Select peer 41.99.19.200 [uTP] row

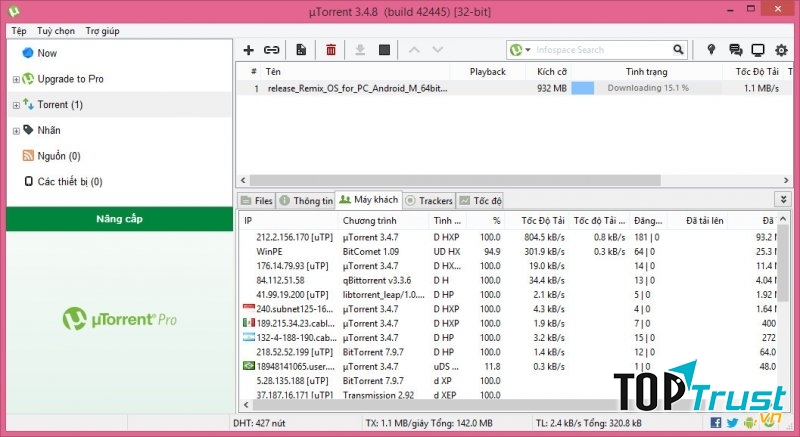click(508, 295)
